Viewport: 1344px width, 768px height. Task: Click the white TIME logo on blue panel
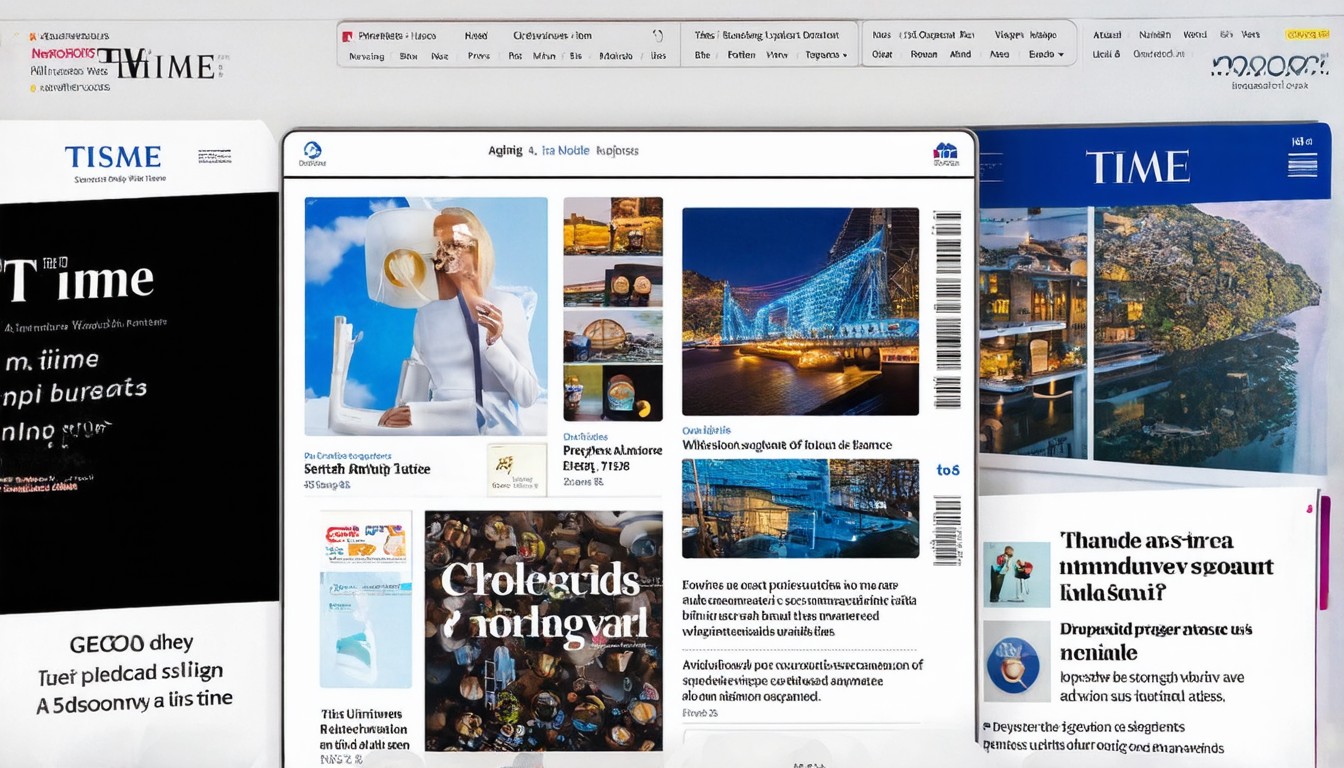1137,167
